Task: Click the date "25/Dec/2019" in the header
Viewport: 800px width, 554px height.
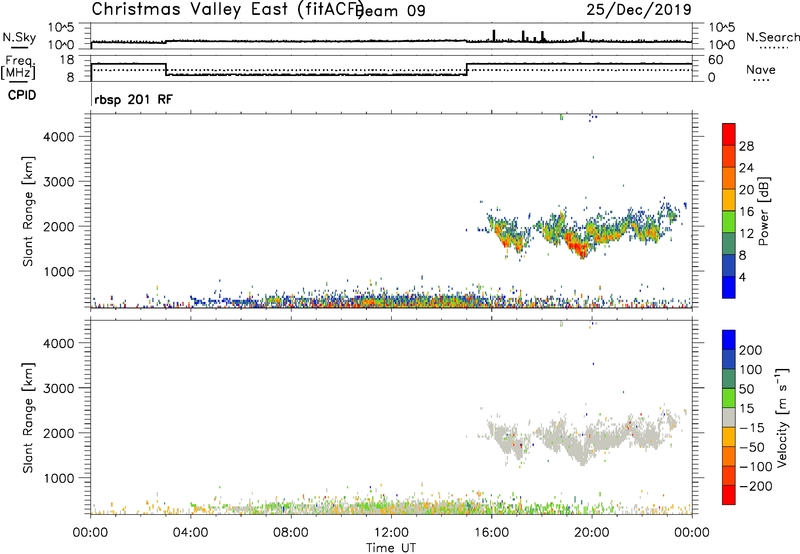Action: [x=639, y=10]
